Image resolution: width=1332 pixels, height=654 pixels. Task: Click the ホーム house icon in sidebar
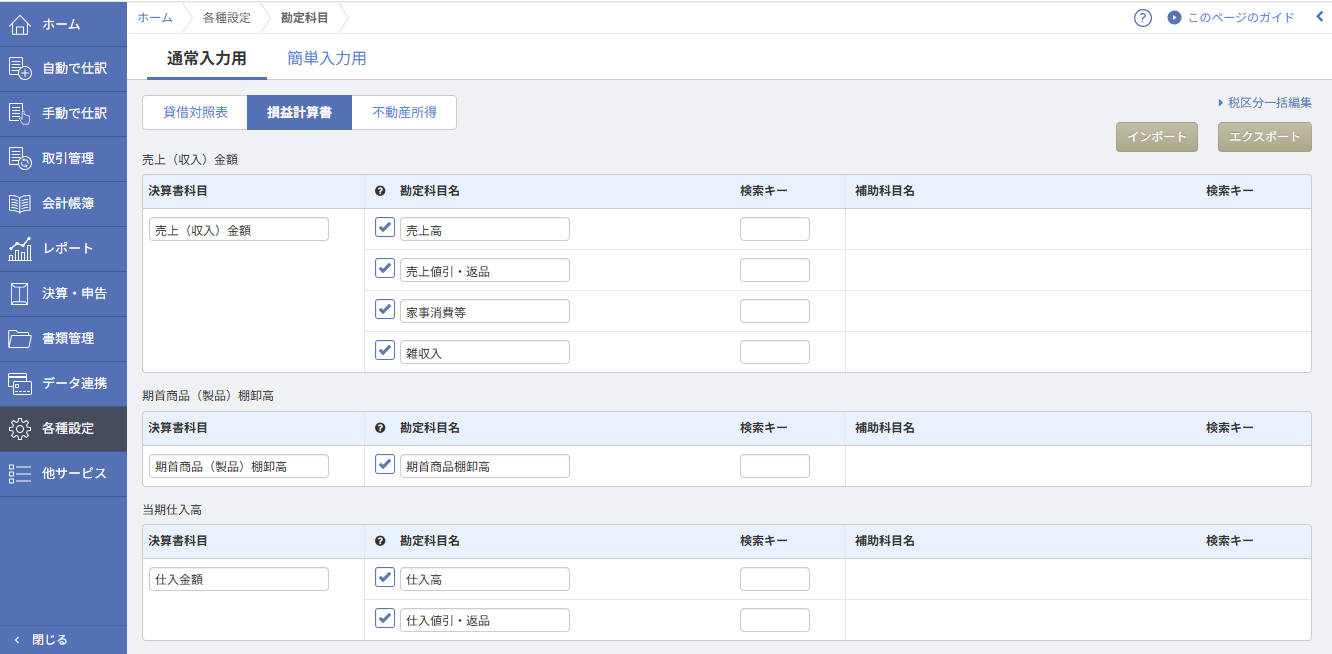20,24
